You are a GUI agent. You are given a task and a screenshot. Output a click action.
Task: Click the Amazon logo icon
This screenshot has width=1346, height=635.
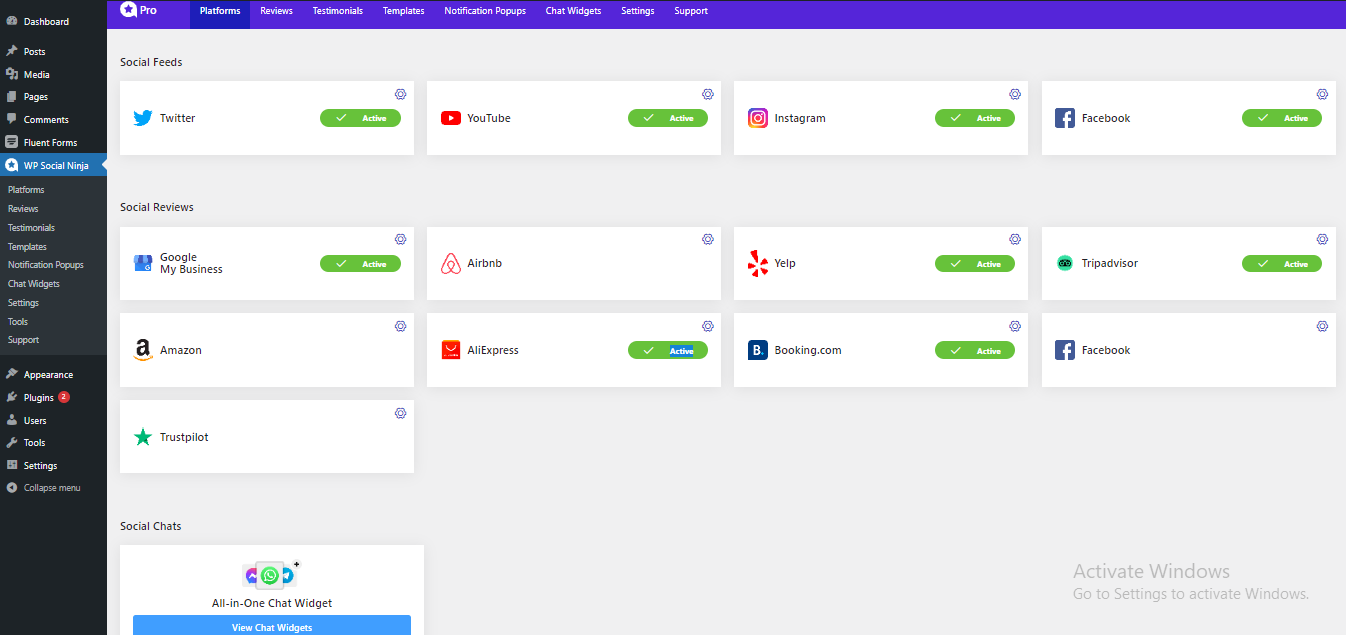(143, 350)
